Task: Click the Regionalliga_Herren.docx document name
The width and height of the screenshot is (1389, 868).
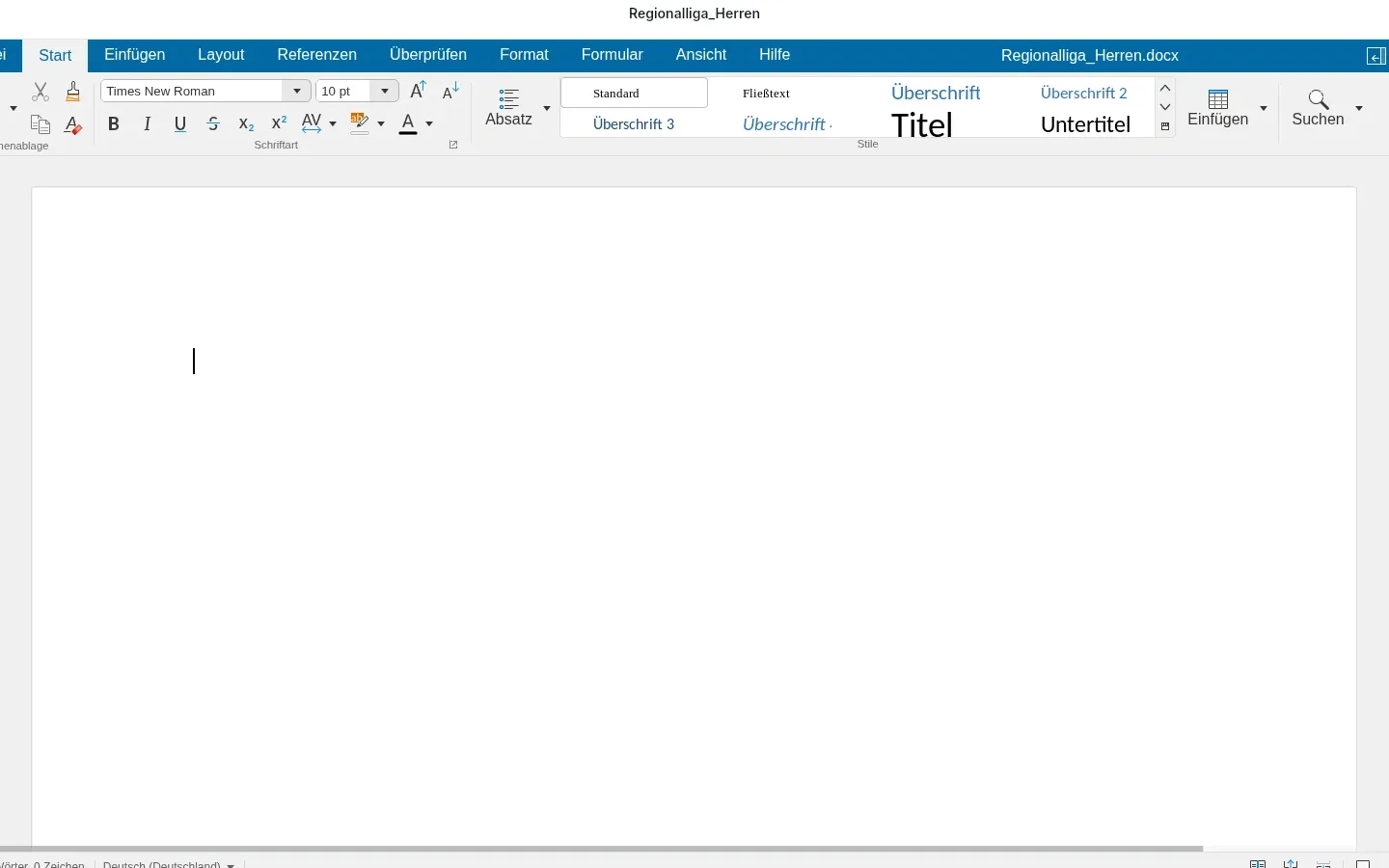Action: click(x=1090, y=55)
